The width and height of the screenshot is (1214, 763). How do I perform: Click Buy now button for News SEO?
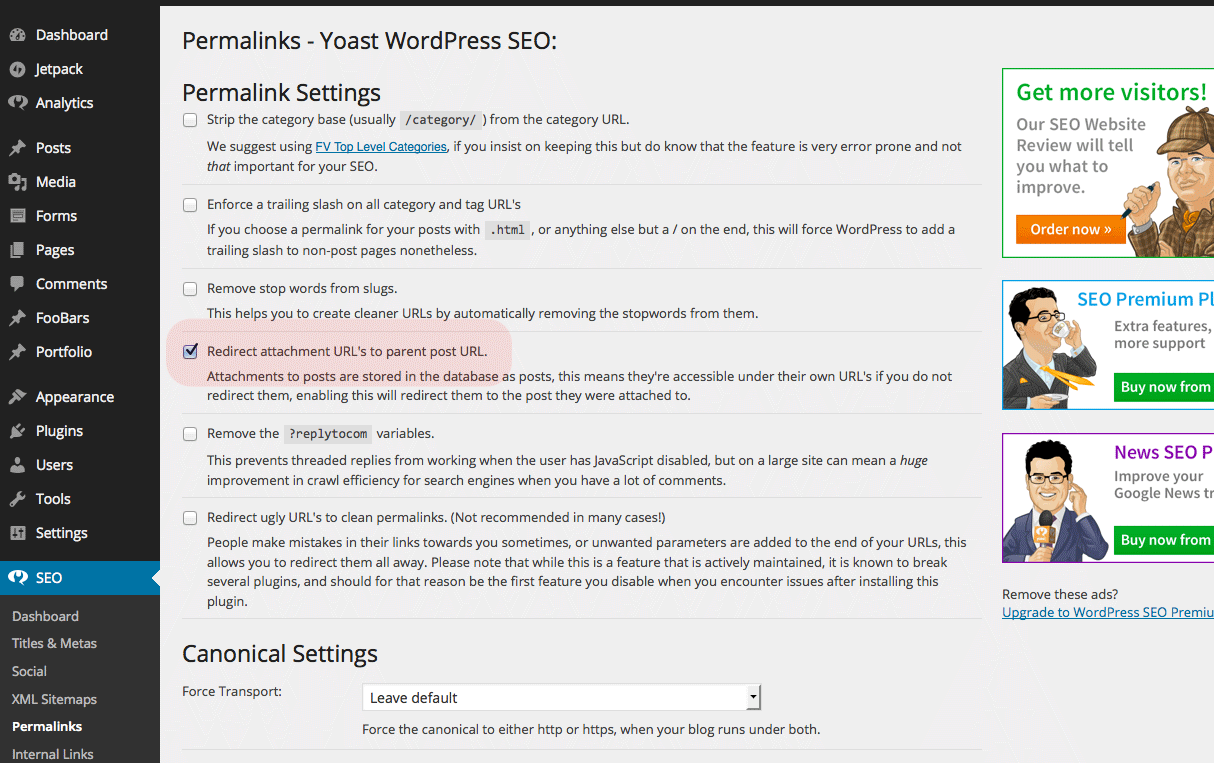[1164, 540]
